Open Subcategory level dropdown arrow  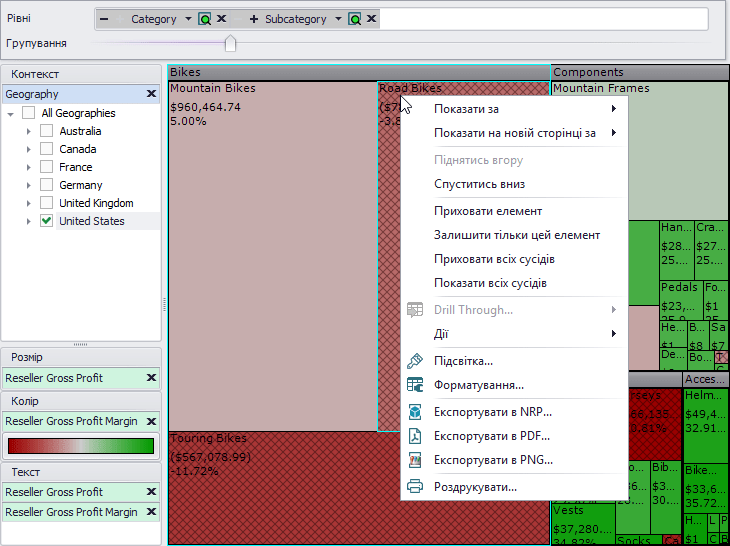pos(338,19)
